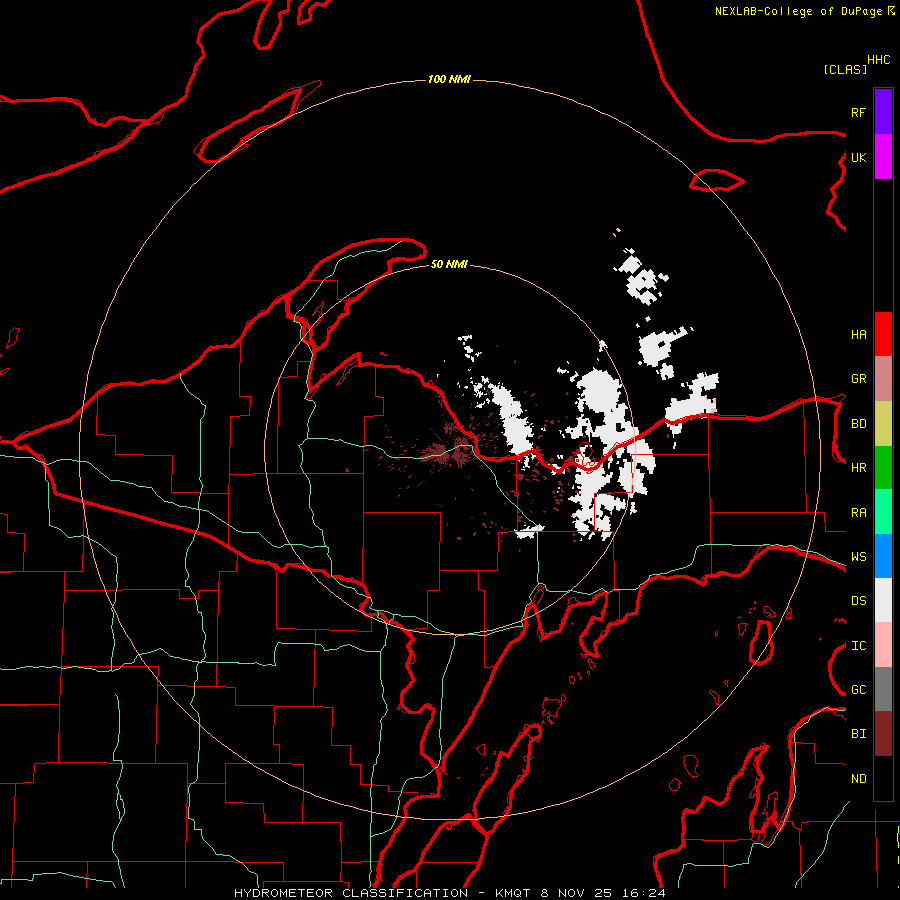
Task: Click the HR legend label
Action: coord(859,468)
